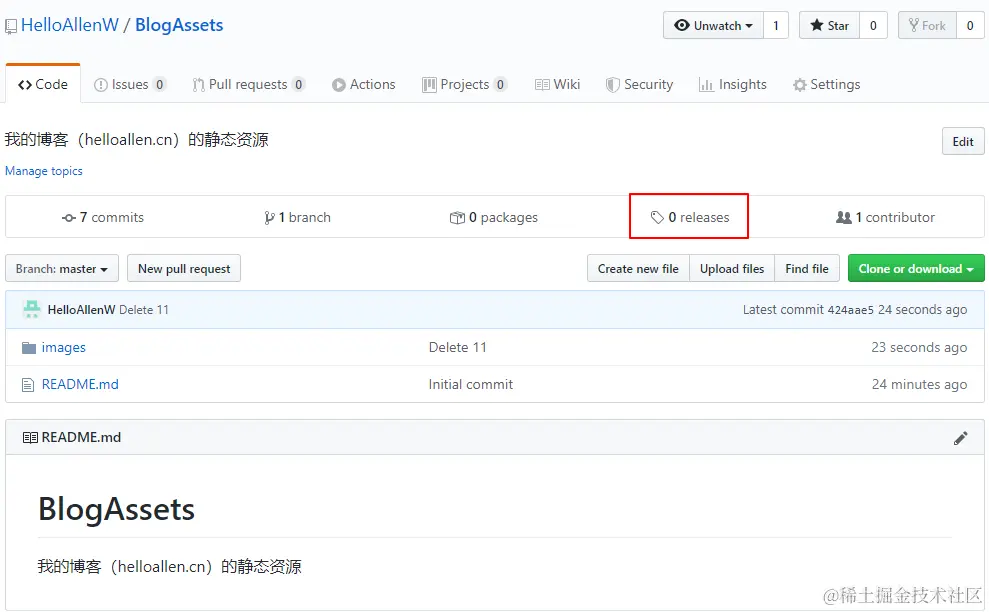
Task: Open the Initial commit message link
Action: (471, 384)
